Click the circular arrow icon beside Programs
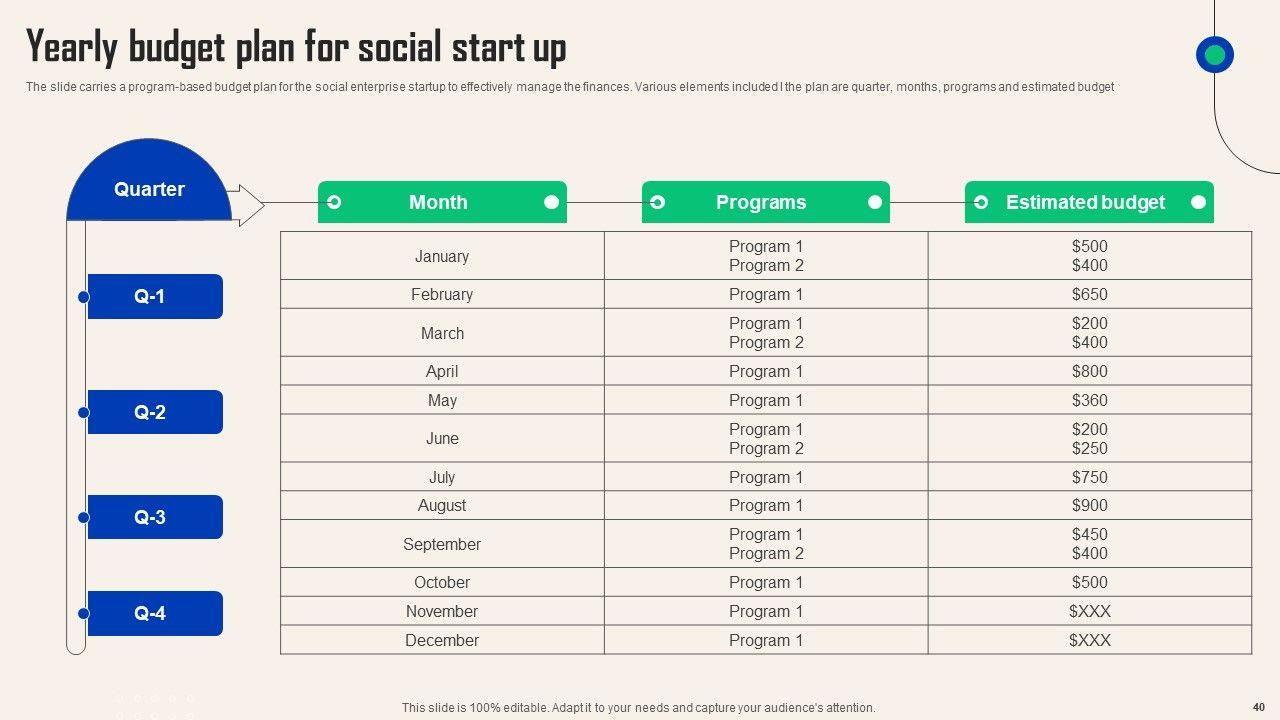The height and width of the screenshot is (720, 1280). click(657, 202)
